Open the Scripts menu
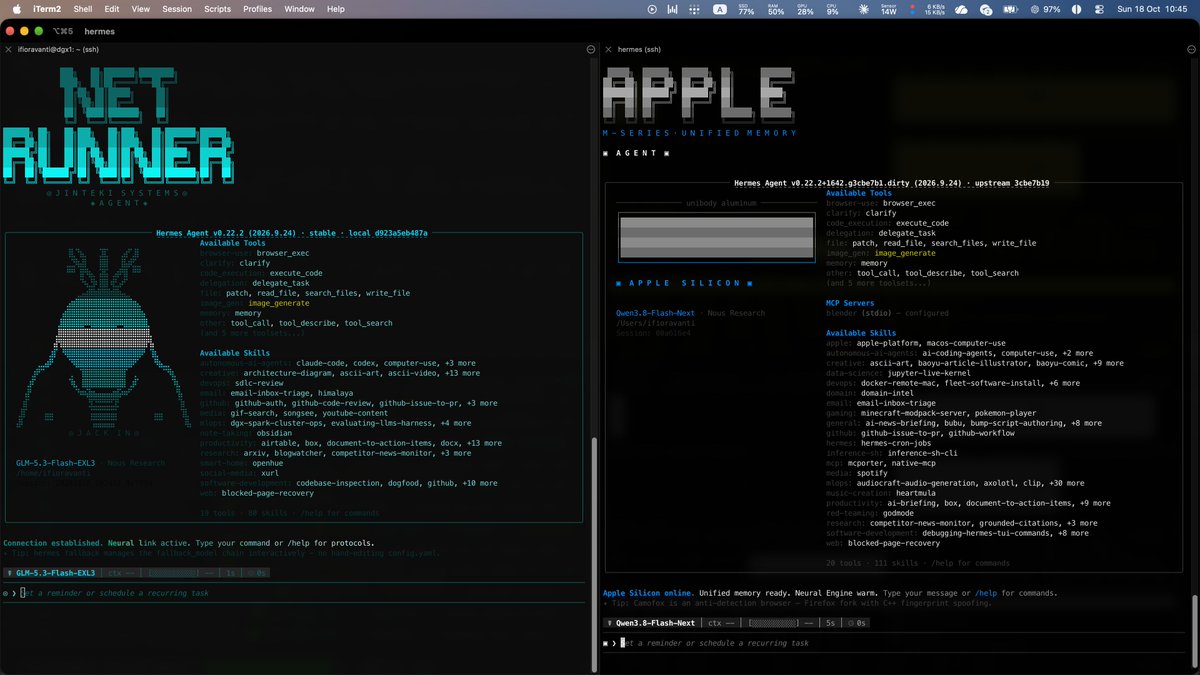The width and height of the screenshot is (1200, 675). tap(217, 9)
